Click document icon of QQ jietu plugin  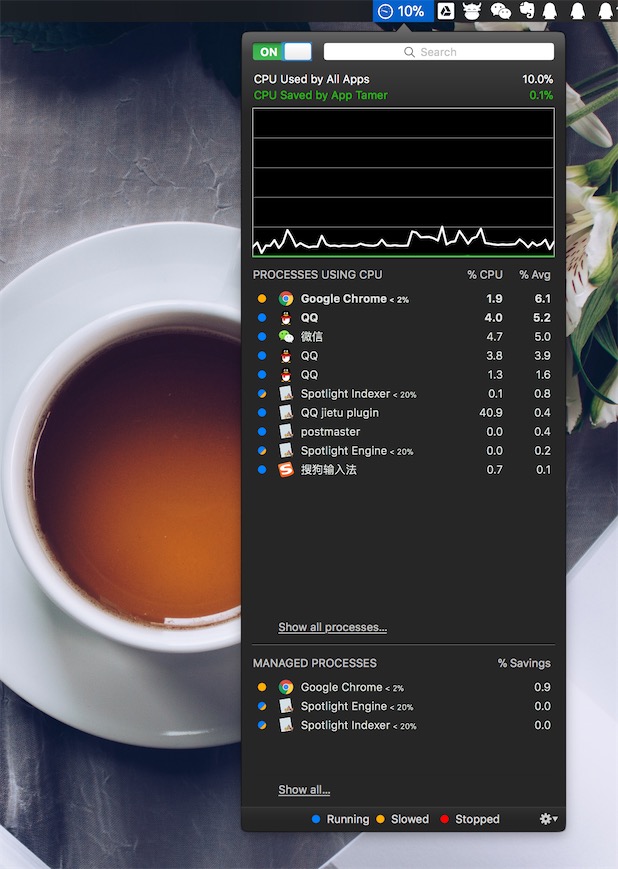click(285, 412)
